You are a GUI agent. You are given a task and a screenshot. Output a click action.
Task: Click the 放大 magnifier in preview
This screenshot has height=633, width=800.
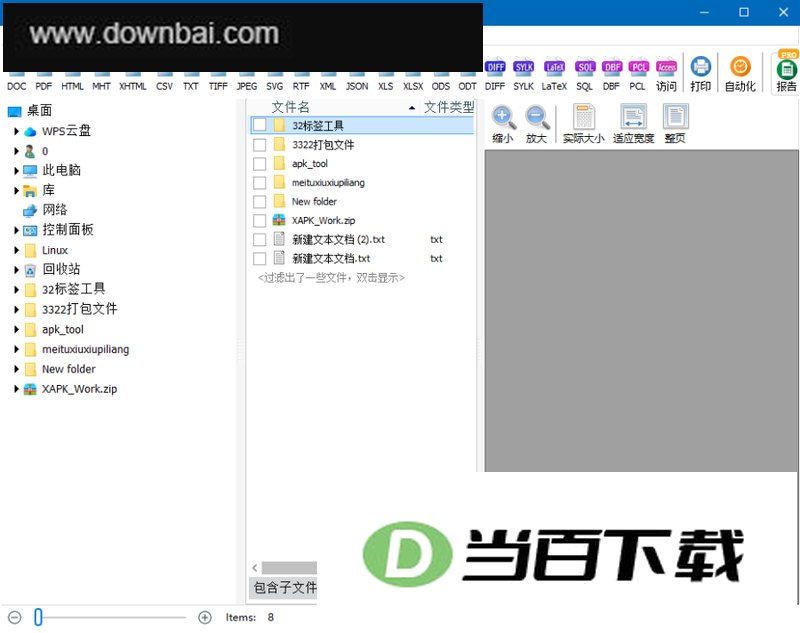pos(537,124)
